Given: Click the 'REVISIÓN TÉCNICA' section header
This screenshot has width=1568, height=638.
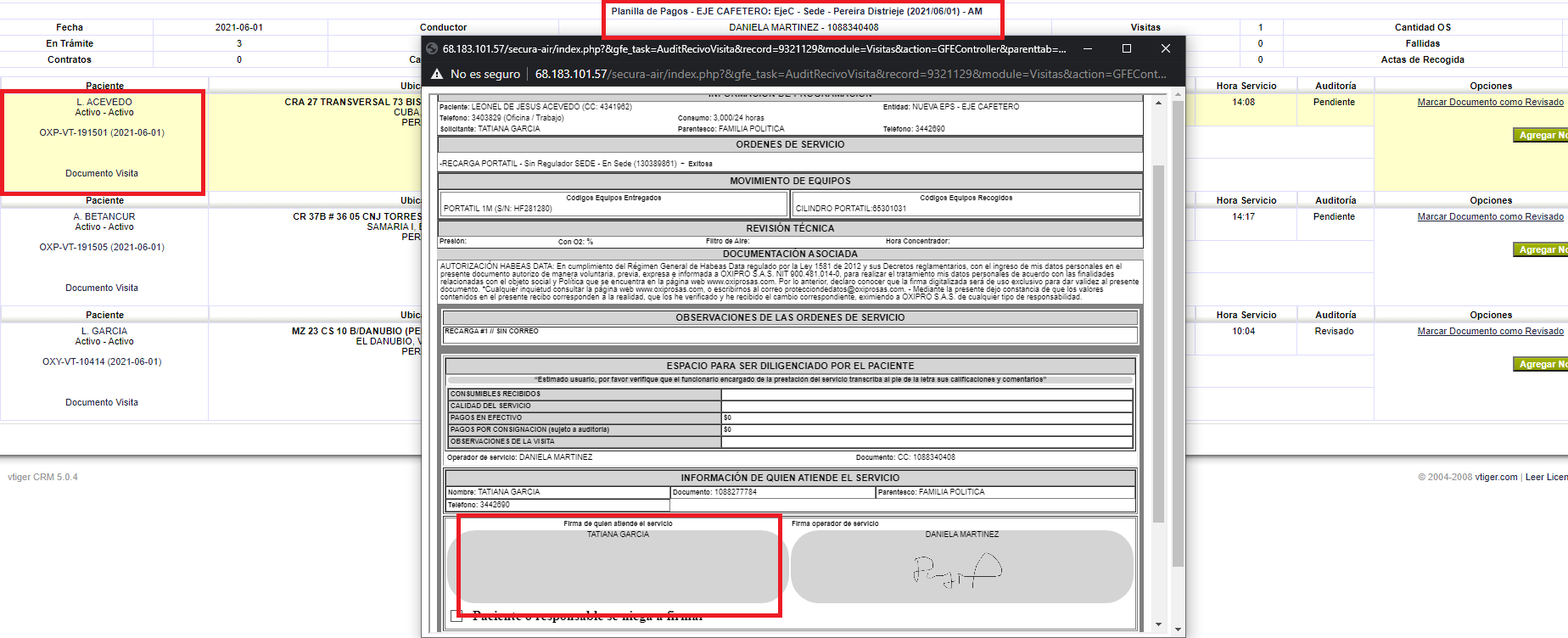Looking at the screenshot, I should [x=790, y=228].
